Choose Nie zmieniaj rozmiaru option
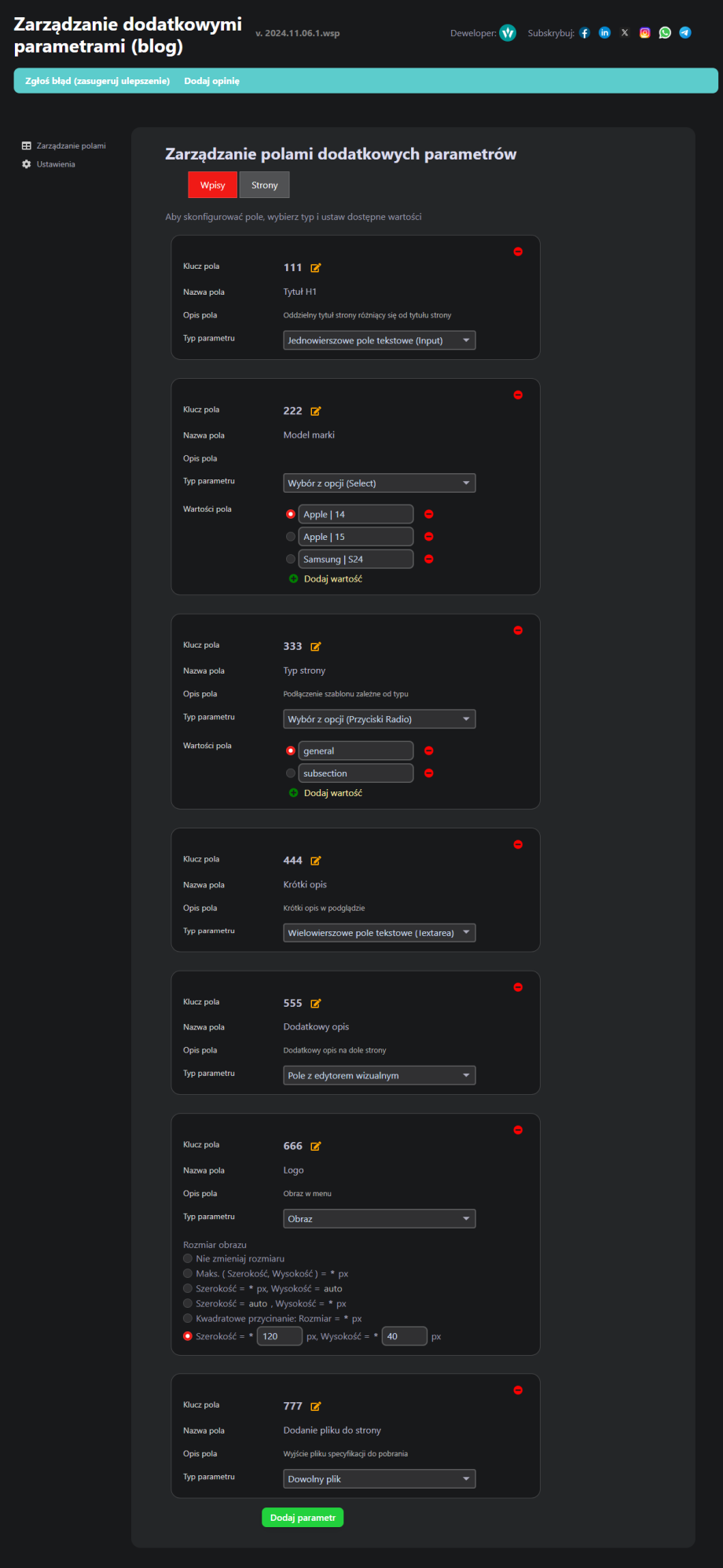 (188, 1258)
